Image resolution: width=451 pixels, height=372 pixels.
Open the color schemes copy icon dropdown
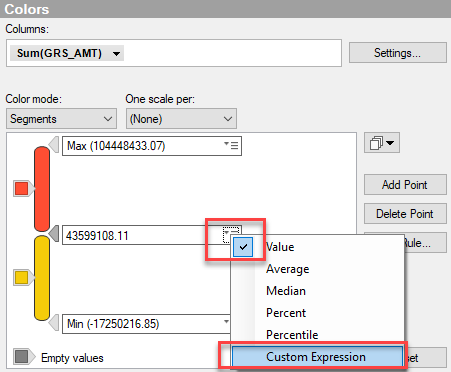click(x=382, y=143)
